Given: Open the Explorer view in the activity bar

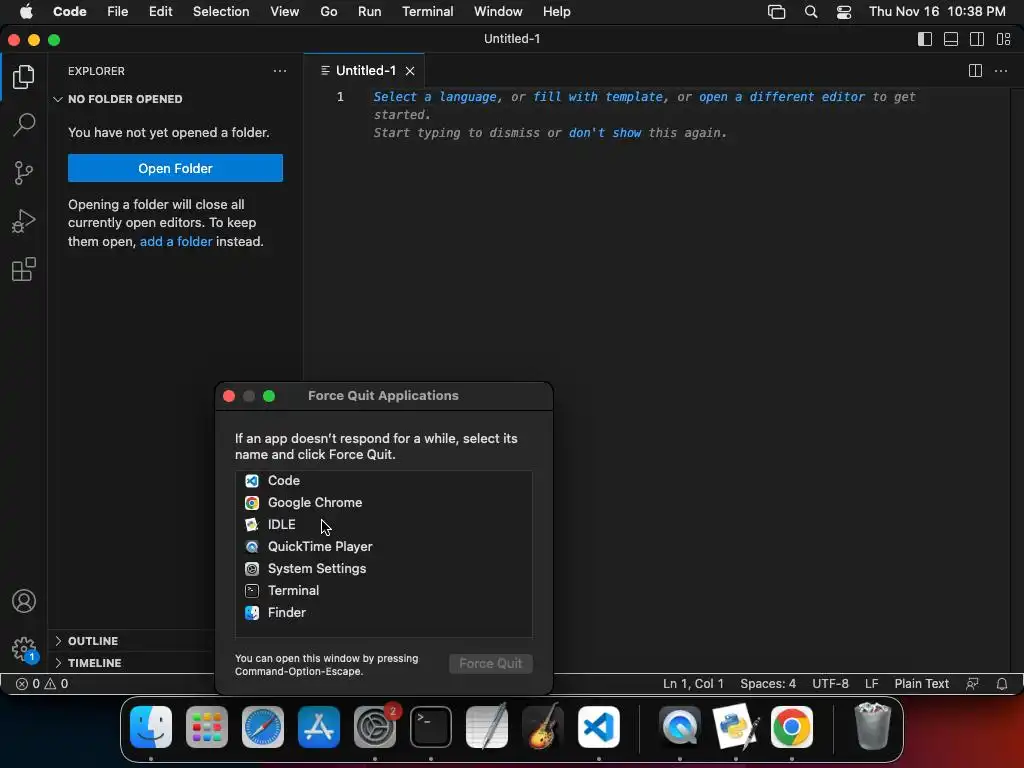Looking at the screenshot, I should coord(24,77).
